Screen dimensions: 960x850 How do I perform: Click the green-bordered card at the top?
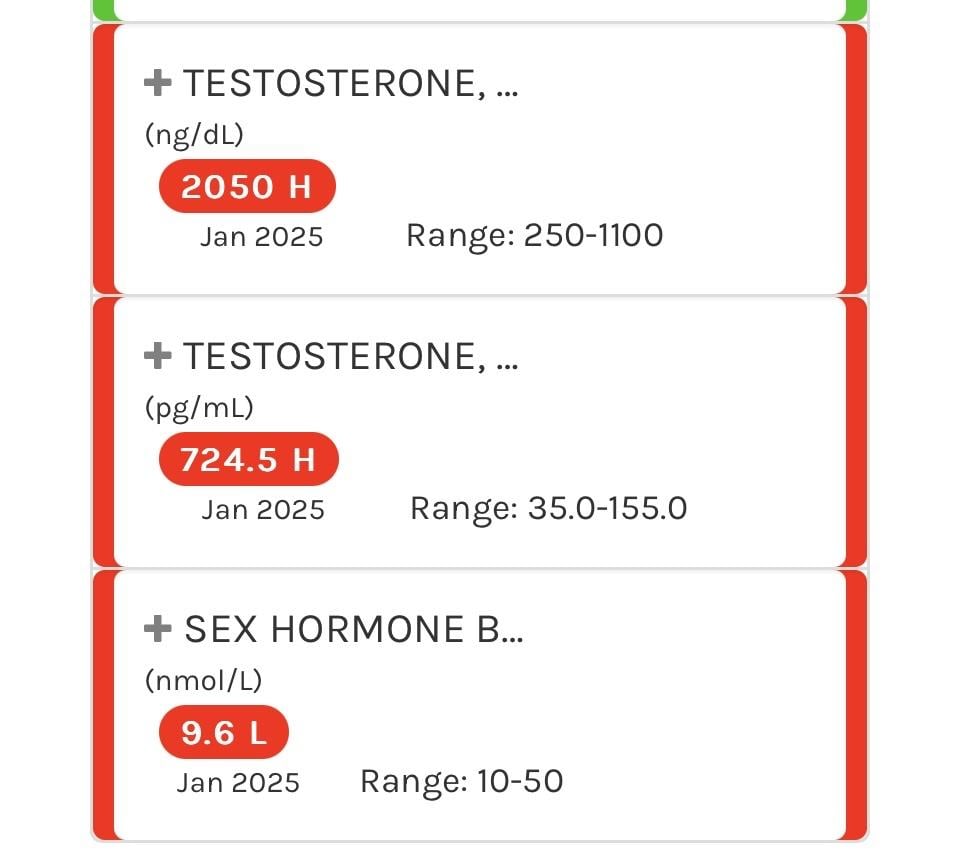pyautogui.click(x=480, y=9)
